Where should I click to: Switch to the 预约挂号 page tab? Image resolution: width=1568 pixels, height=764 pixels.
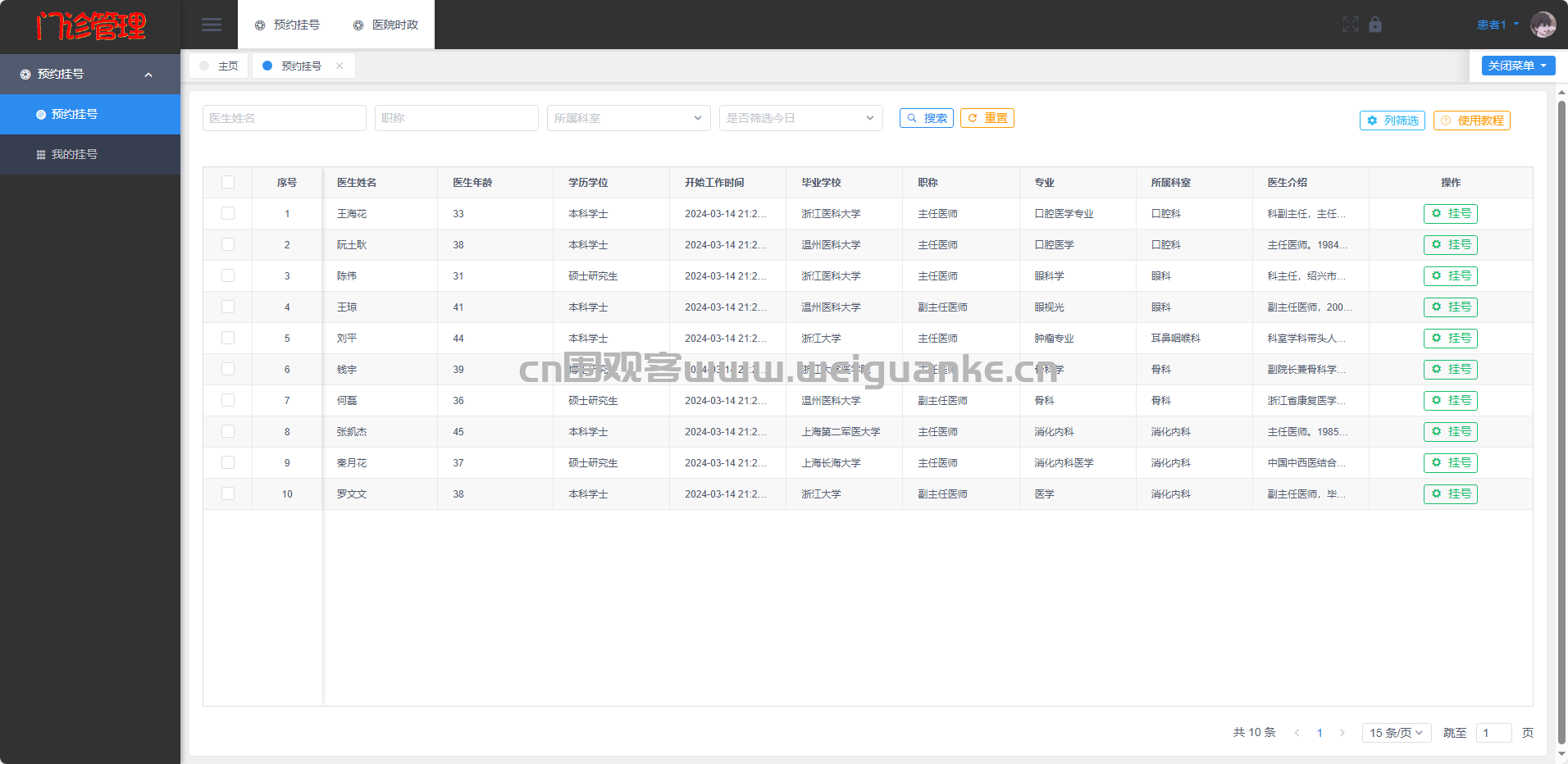pos(300,66)
